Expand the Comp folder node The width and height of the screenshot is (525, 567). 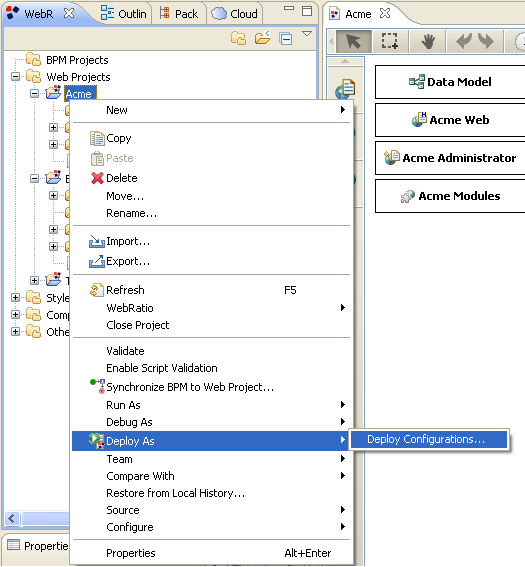click(x=15, y=315)
